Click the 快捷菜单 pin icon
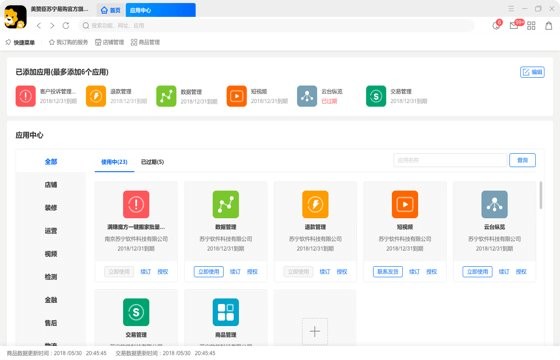The width and height of the screenshot is (560, 360). pos(8,42)
